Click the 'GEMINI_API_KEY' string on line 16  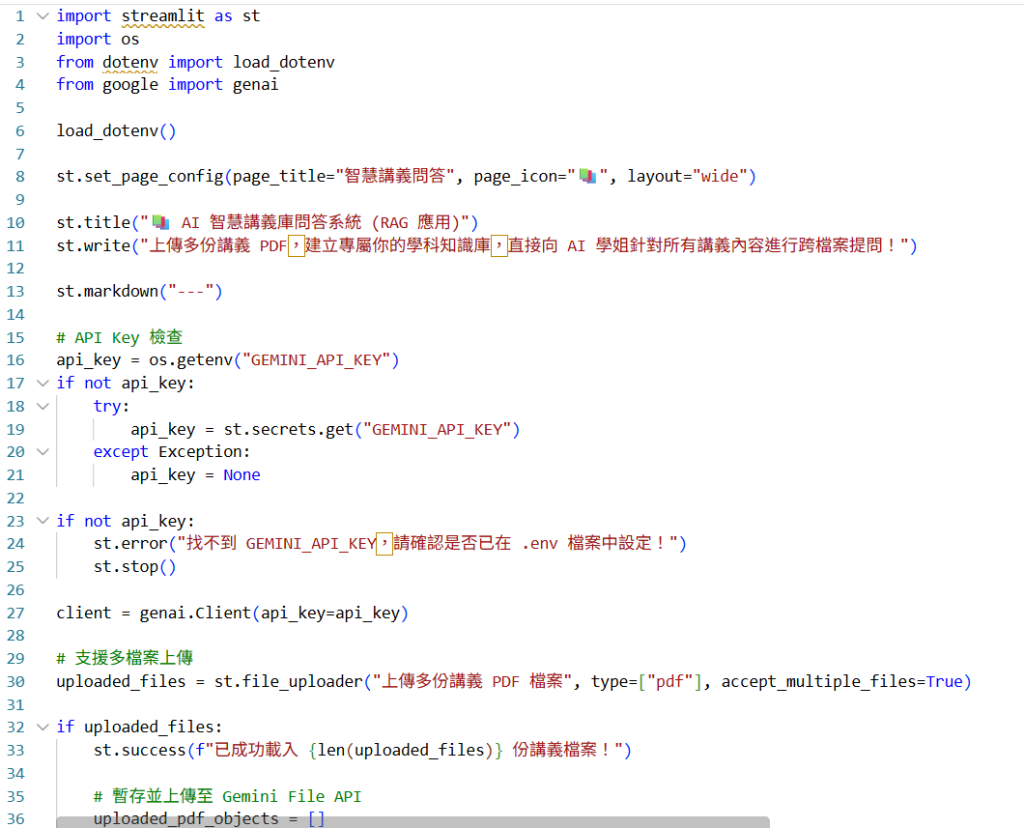point(316,360)
